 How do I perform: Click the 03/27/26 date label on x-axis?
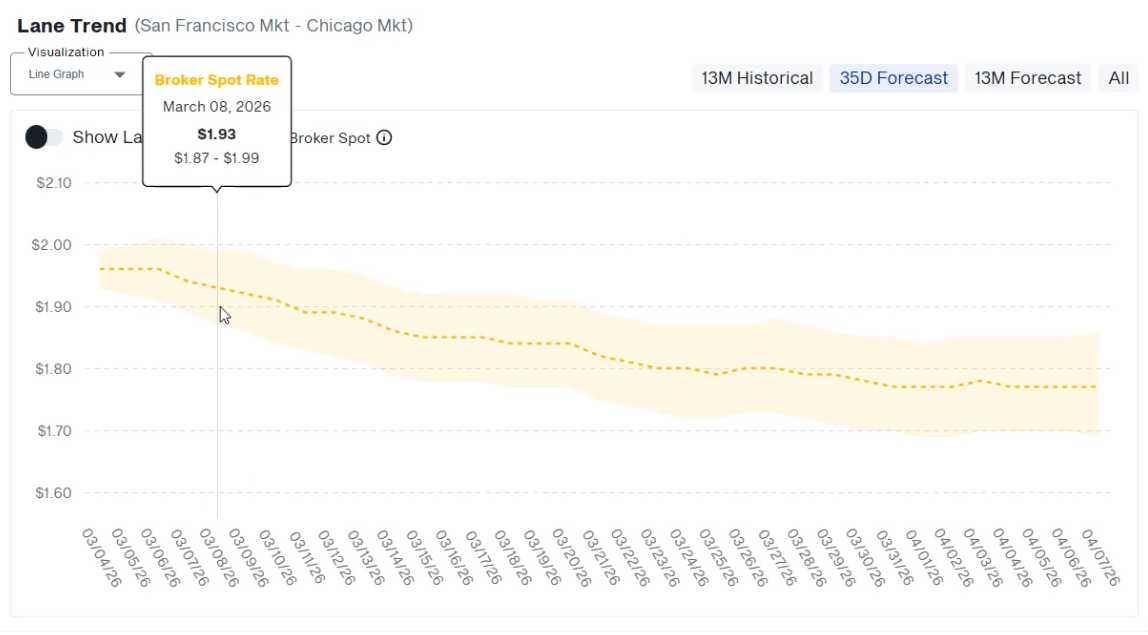[773, 557]
